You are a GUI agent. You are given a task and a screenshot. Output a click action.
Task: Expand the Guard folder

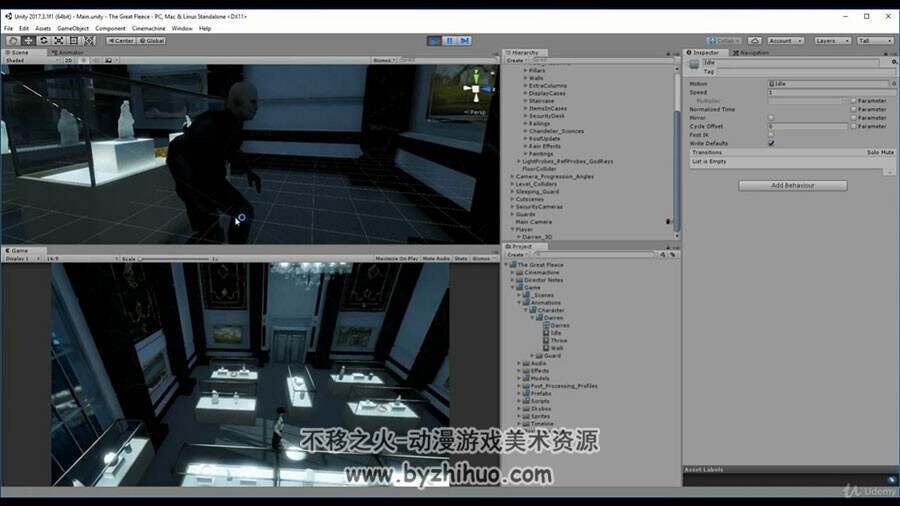pyautogui.click(x=532, y=356)
